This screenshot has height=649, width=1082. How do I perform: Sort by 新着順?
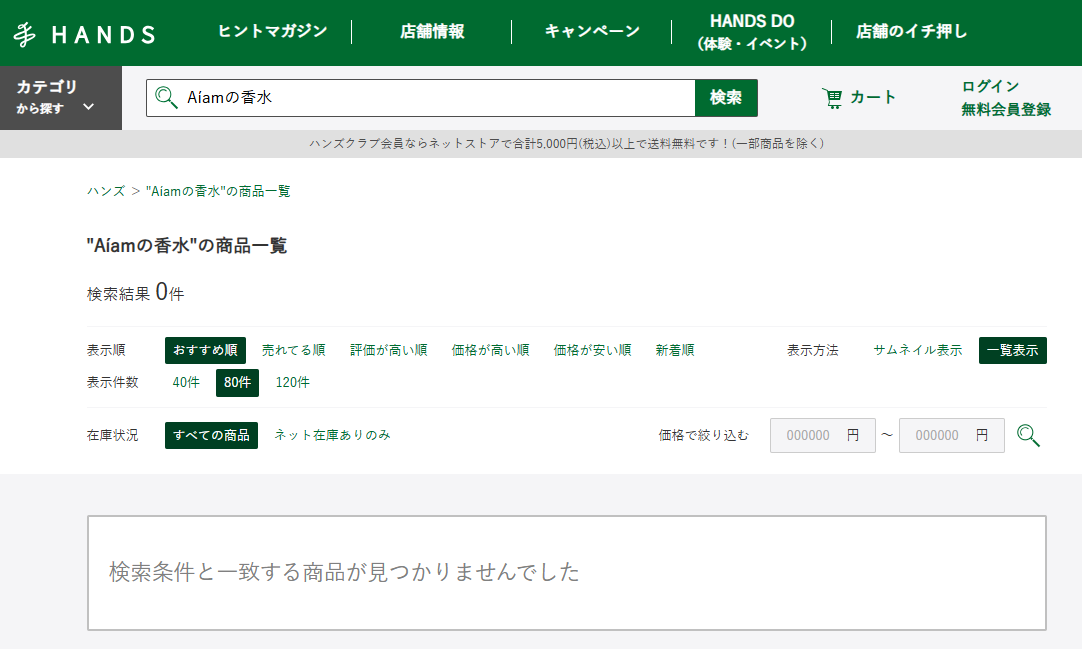click(x=675, y=350)
